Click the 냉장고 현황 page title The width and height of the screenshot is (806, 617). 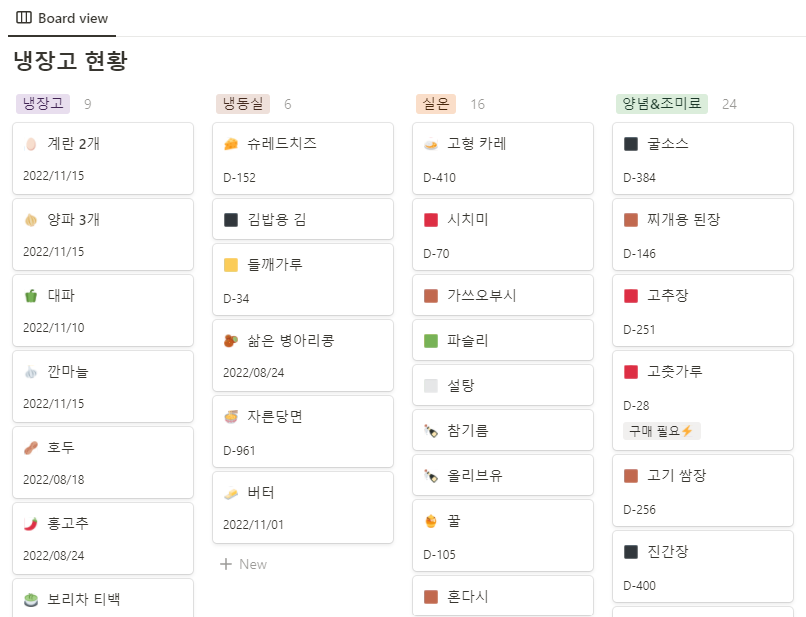tap(70, 61)
